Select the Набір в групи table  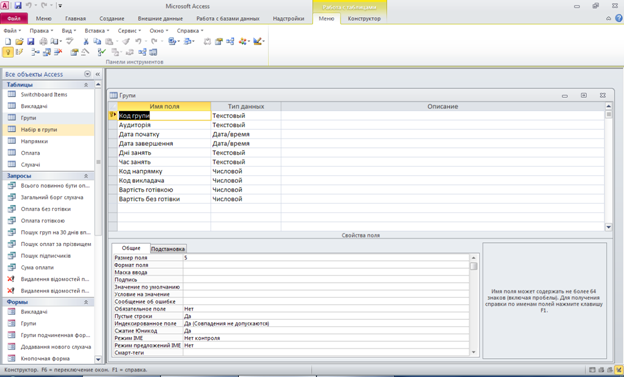(x=49, y=129)
